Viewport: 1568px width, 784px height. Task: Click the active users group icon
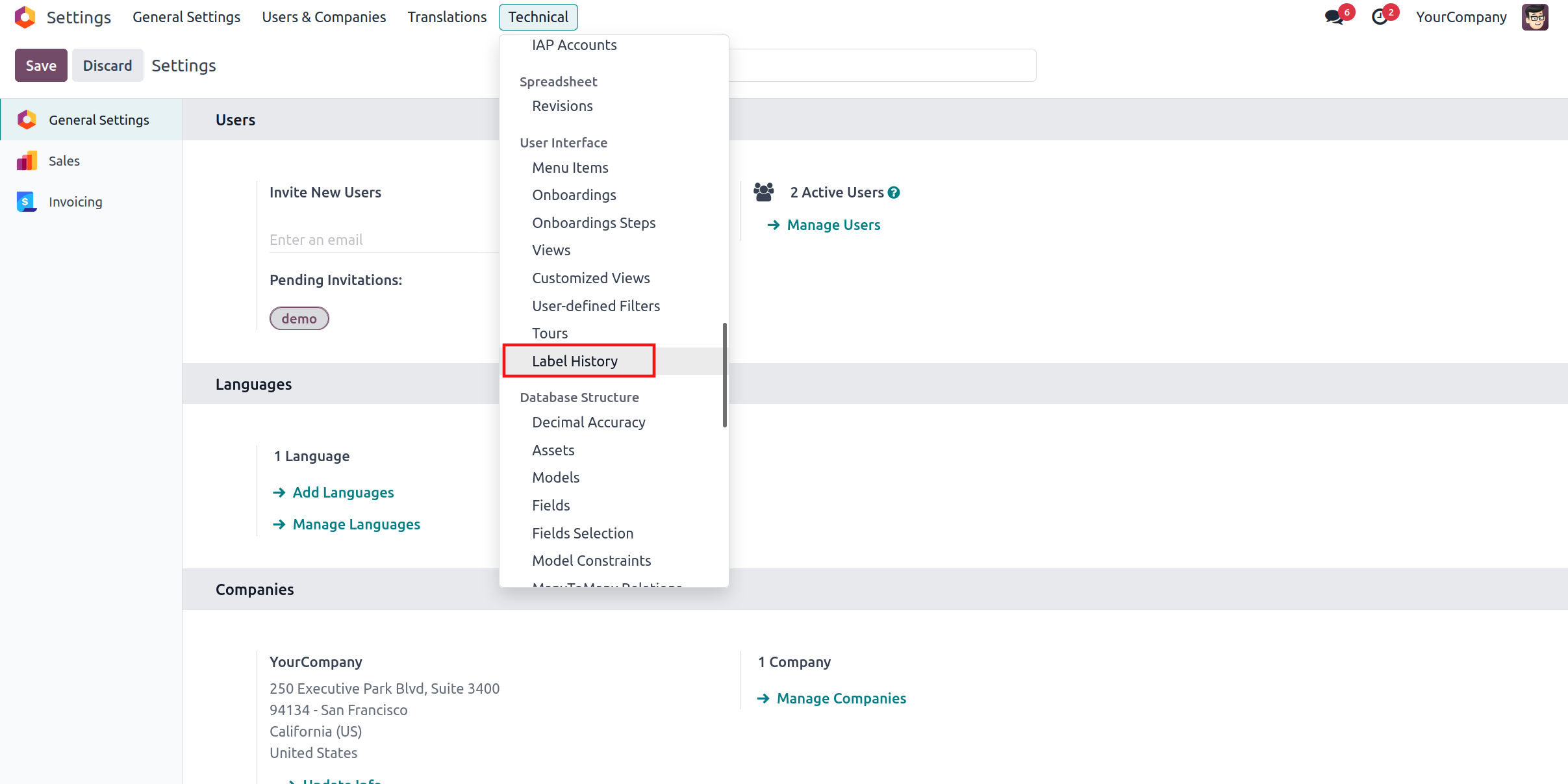764,192
